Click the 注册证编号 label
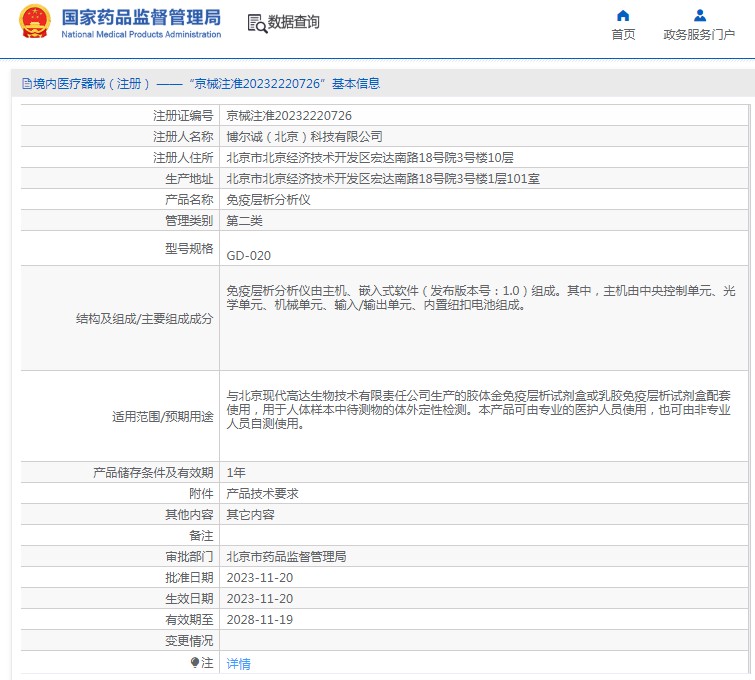755x680 pixels. [183, 116]
